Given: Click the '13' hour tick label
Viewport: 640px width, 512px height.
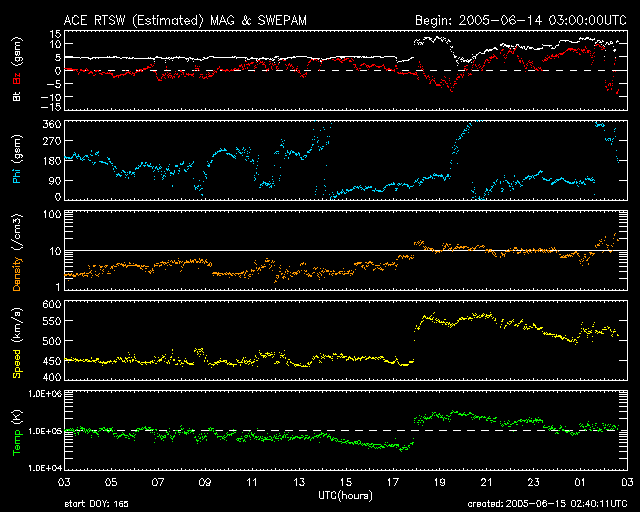Looking at the screenshot, I should 299,483.
